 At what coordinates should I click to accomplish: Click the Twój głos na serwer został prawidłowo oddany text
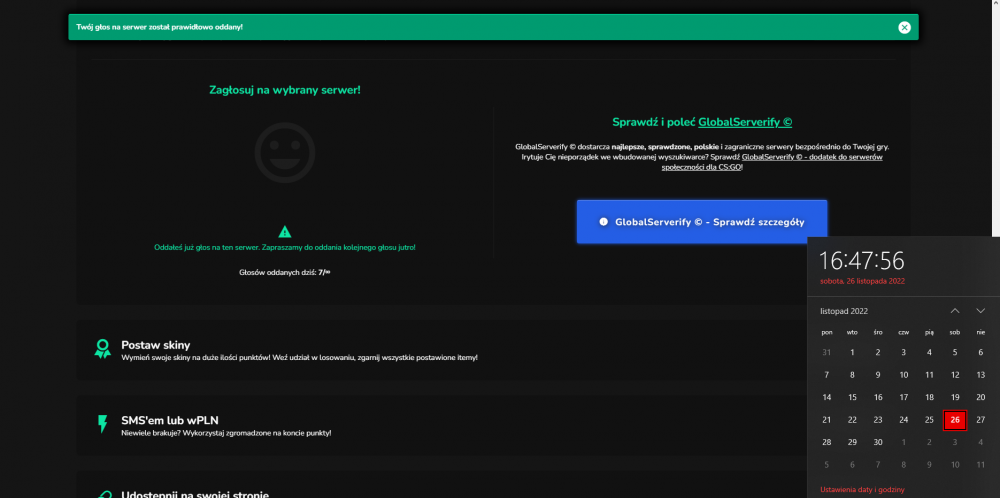pyautogui.click(x=159, y=27)
